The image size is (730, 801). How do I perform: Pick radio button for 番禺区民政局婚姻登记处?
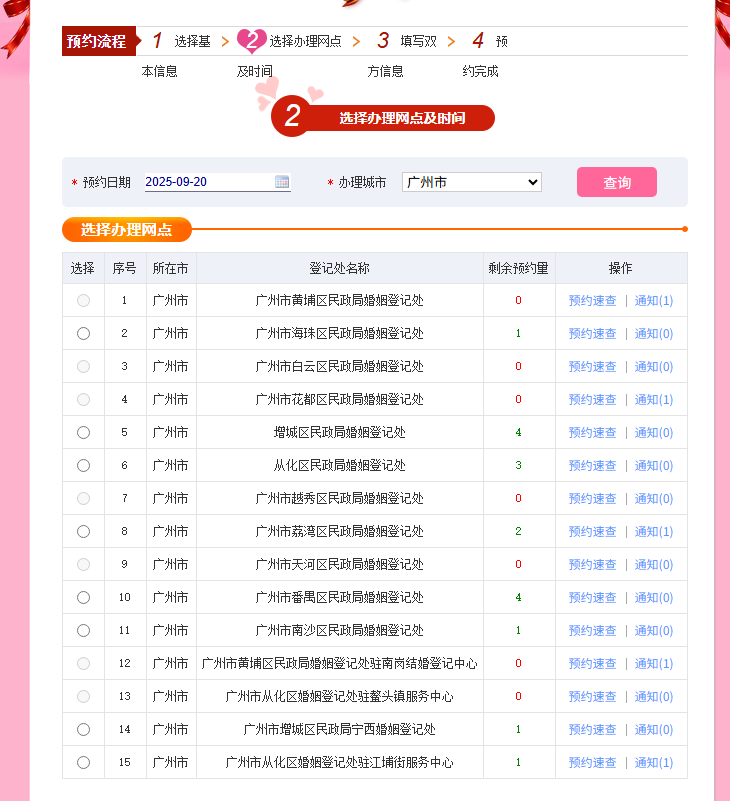point(83,597)
